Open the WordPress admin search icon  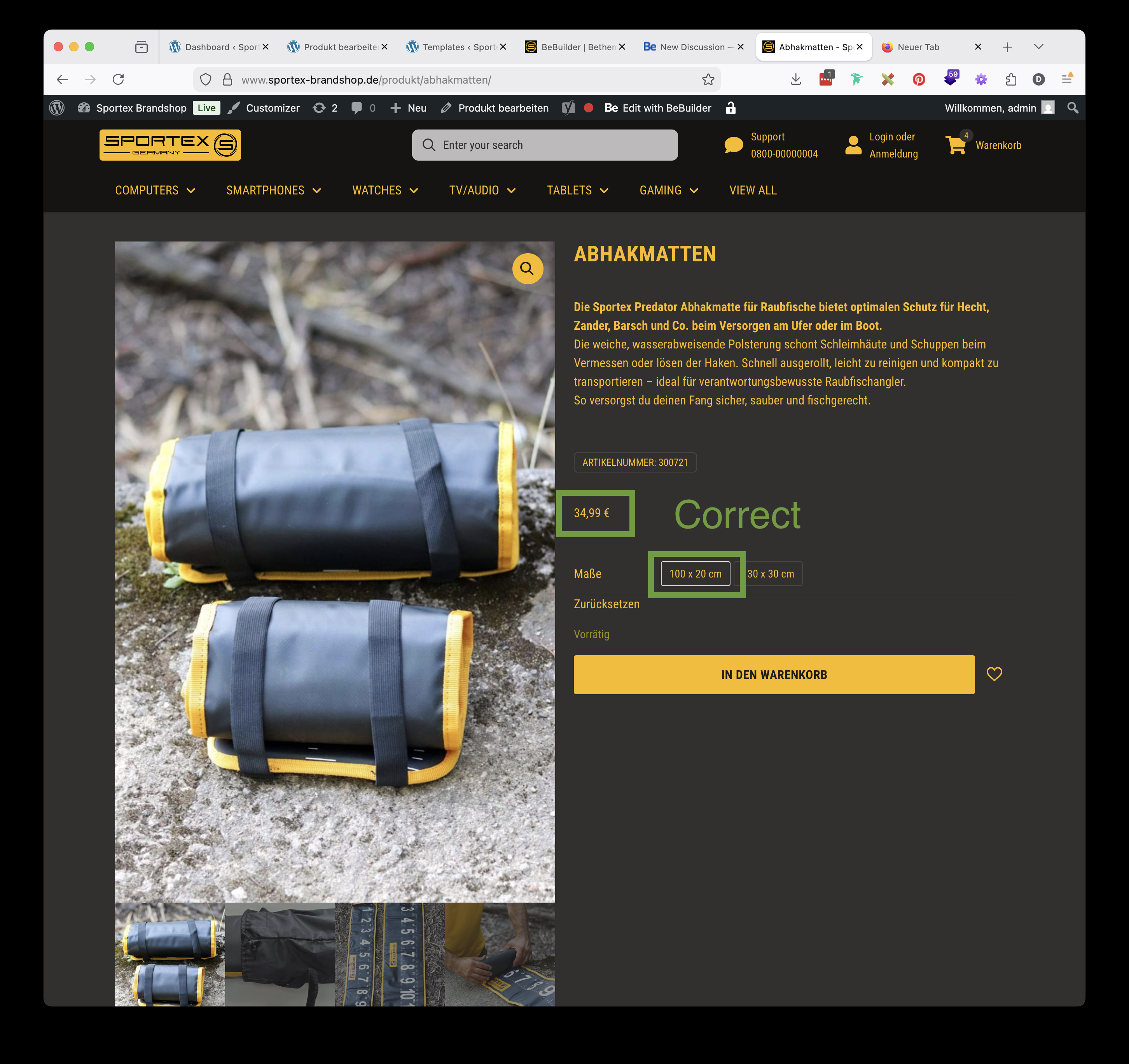tap(1072, 108)
